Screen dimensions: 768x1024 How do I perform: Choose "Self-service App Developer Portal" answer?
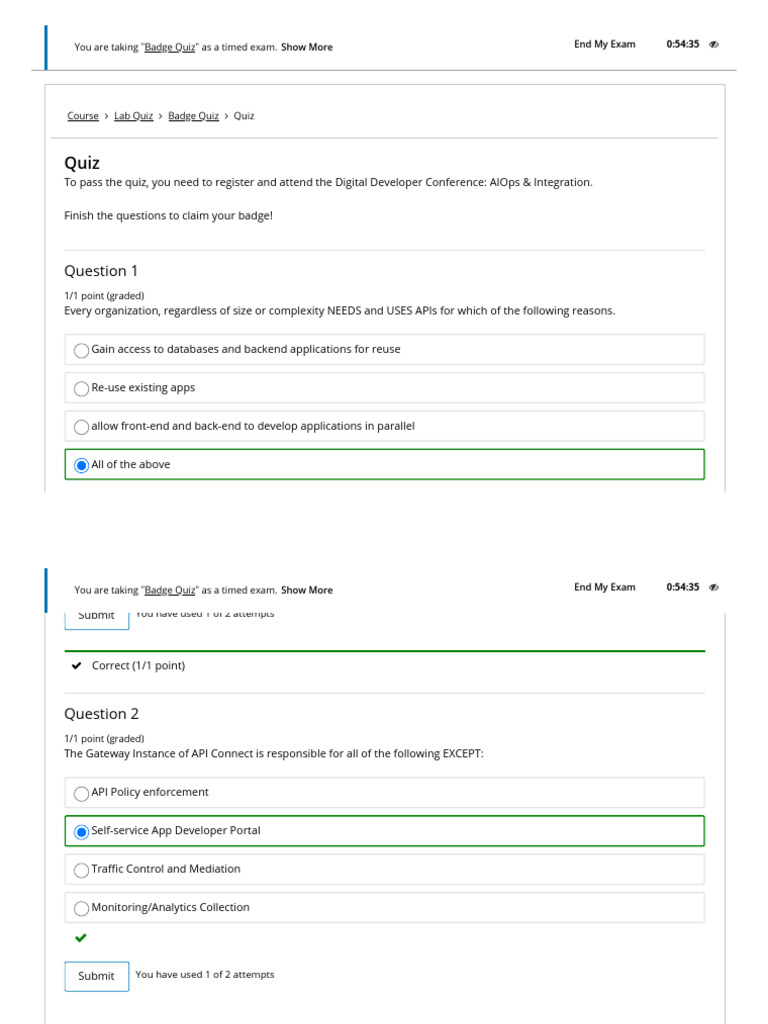[82, 831]
